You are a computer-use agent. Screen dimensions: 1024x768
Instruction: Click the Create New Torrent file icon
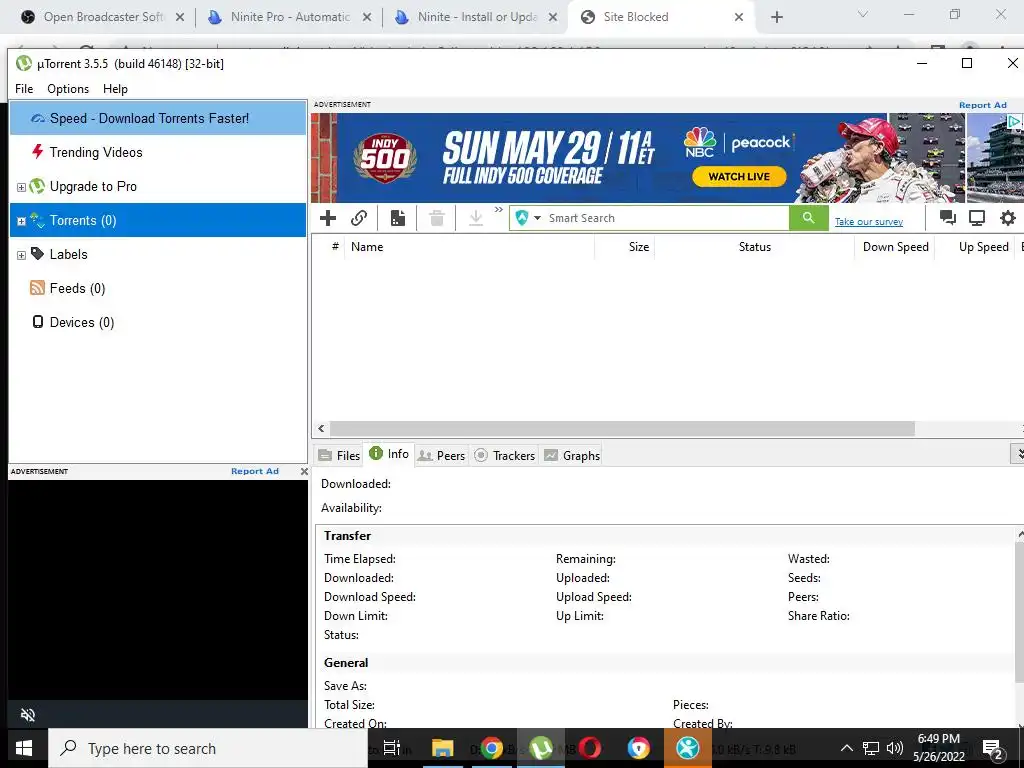coord(398,218)
